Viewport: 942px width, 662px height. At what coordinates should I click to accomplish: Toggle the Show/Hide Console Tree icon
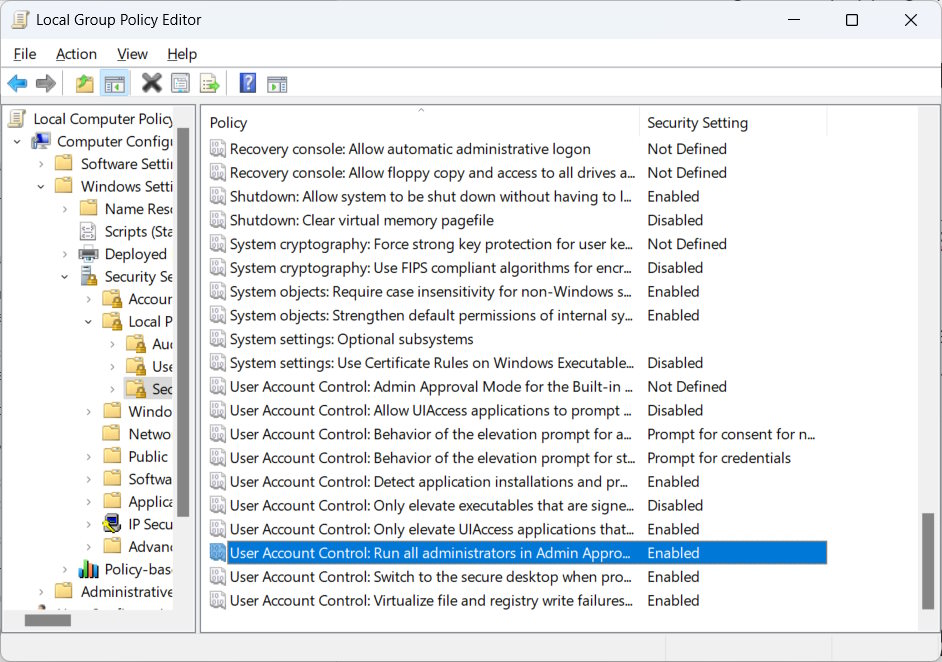114,83
